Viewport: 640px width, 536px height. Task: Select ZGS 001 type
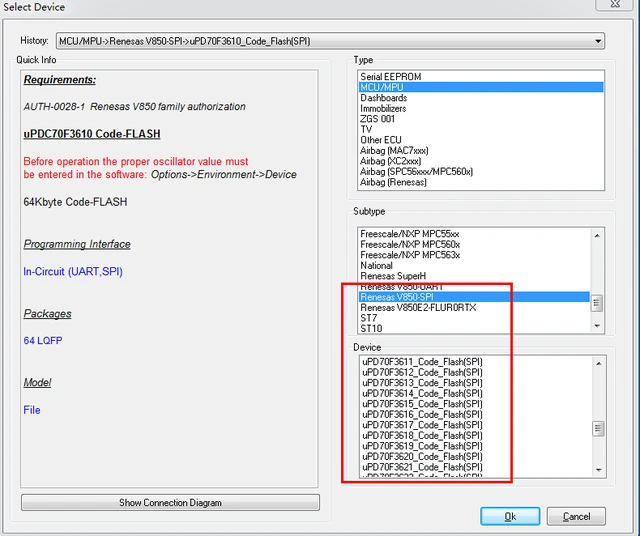pos(480,119)
